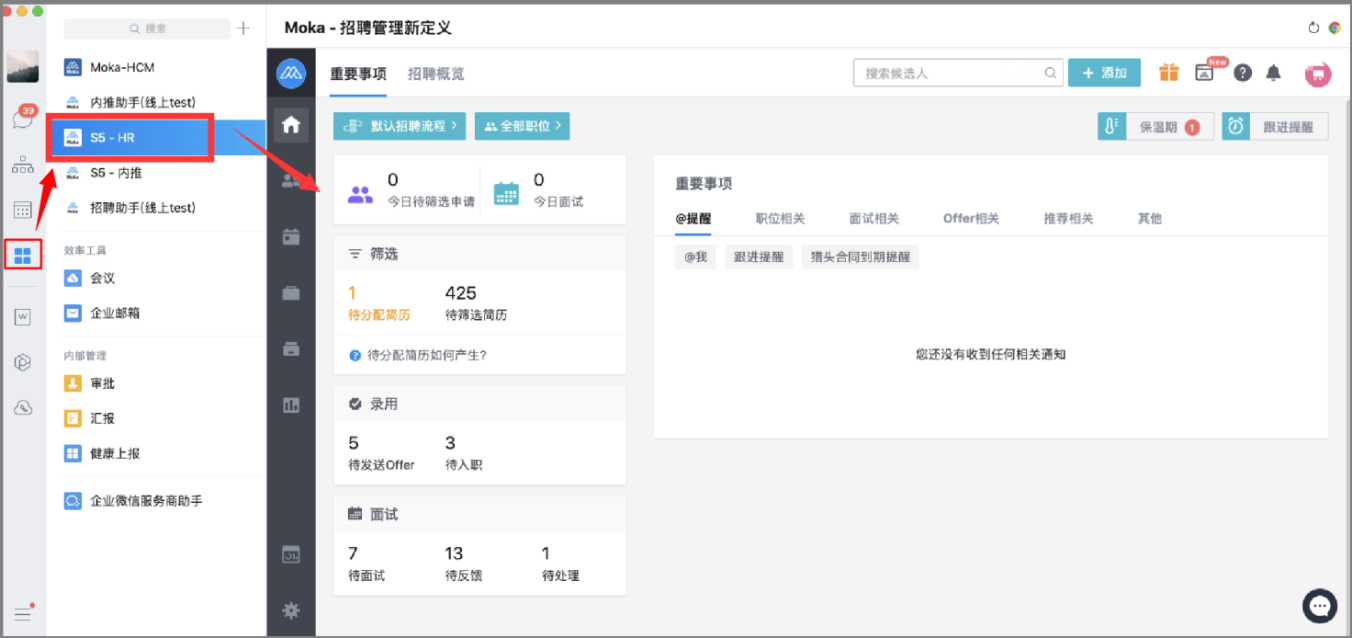The width and height of the screenshot is (1352, 638).
Task: Open the notifications bell icon
Action: pyautogui.click(x=1274, y=72)
